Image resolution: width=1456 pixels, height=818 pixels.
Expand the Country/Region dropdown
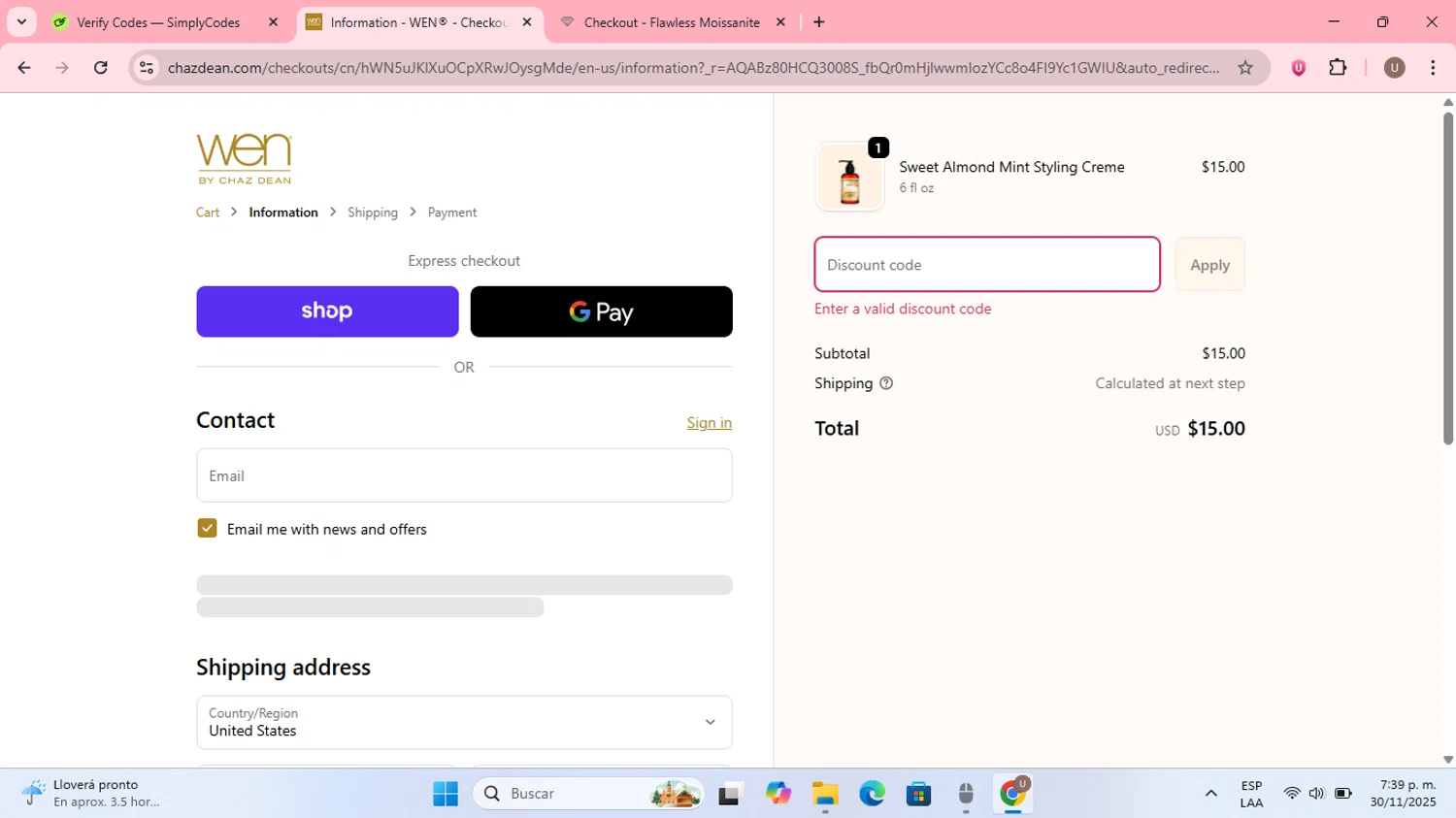464,722
